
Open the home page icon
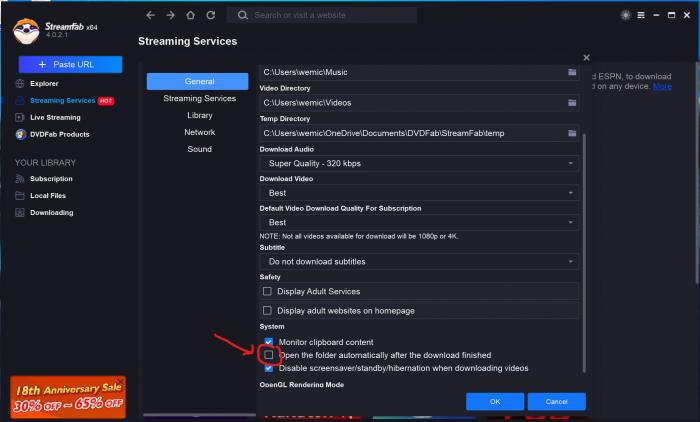[x=191, y=15]
